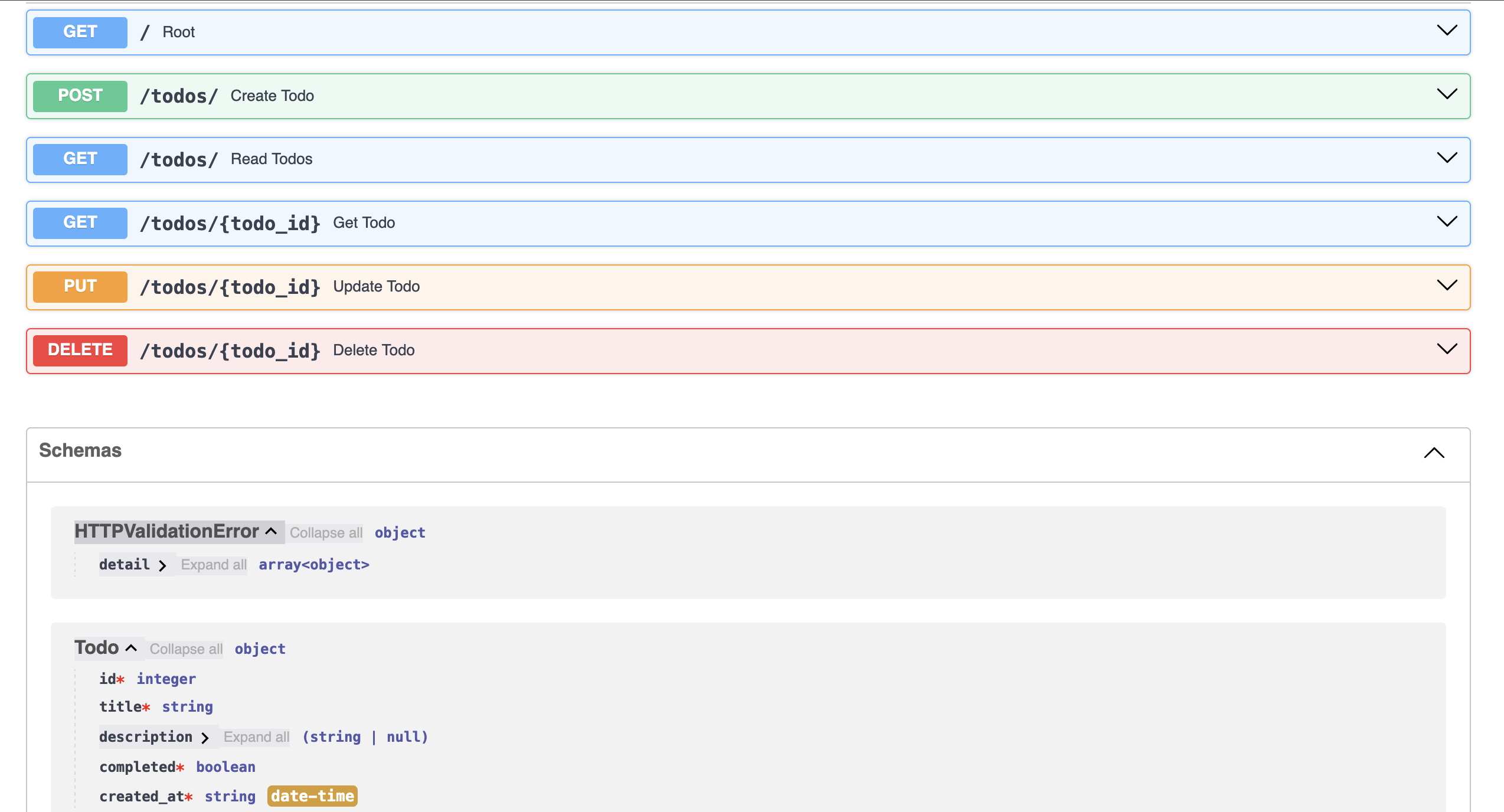Select the /todos/ path text on Create Todo

(x=178, y=95)
